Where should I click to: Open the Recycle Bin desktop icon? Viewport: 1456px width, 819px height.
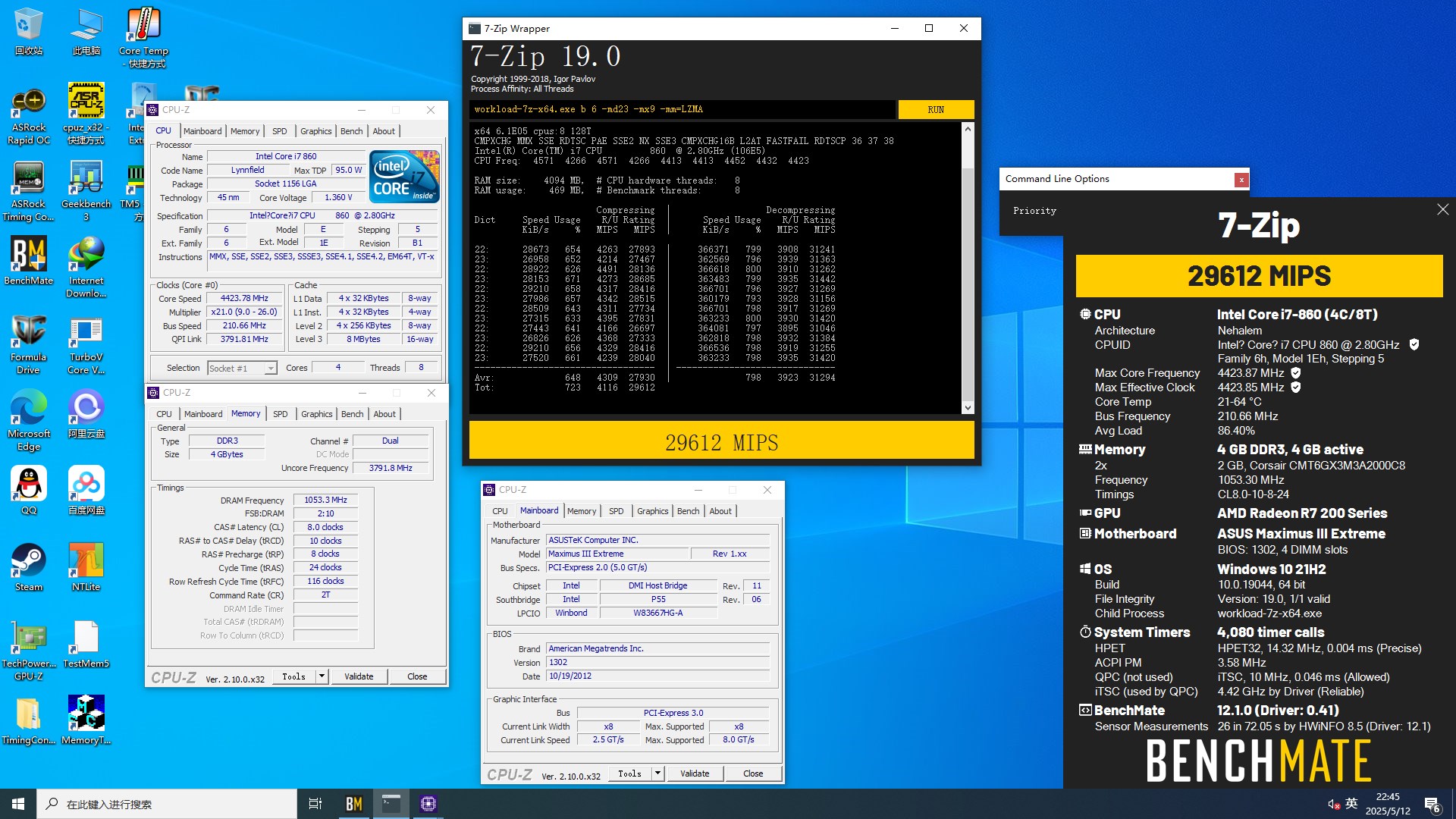pos(28,32)
